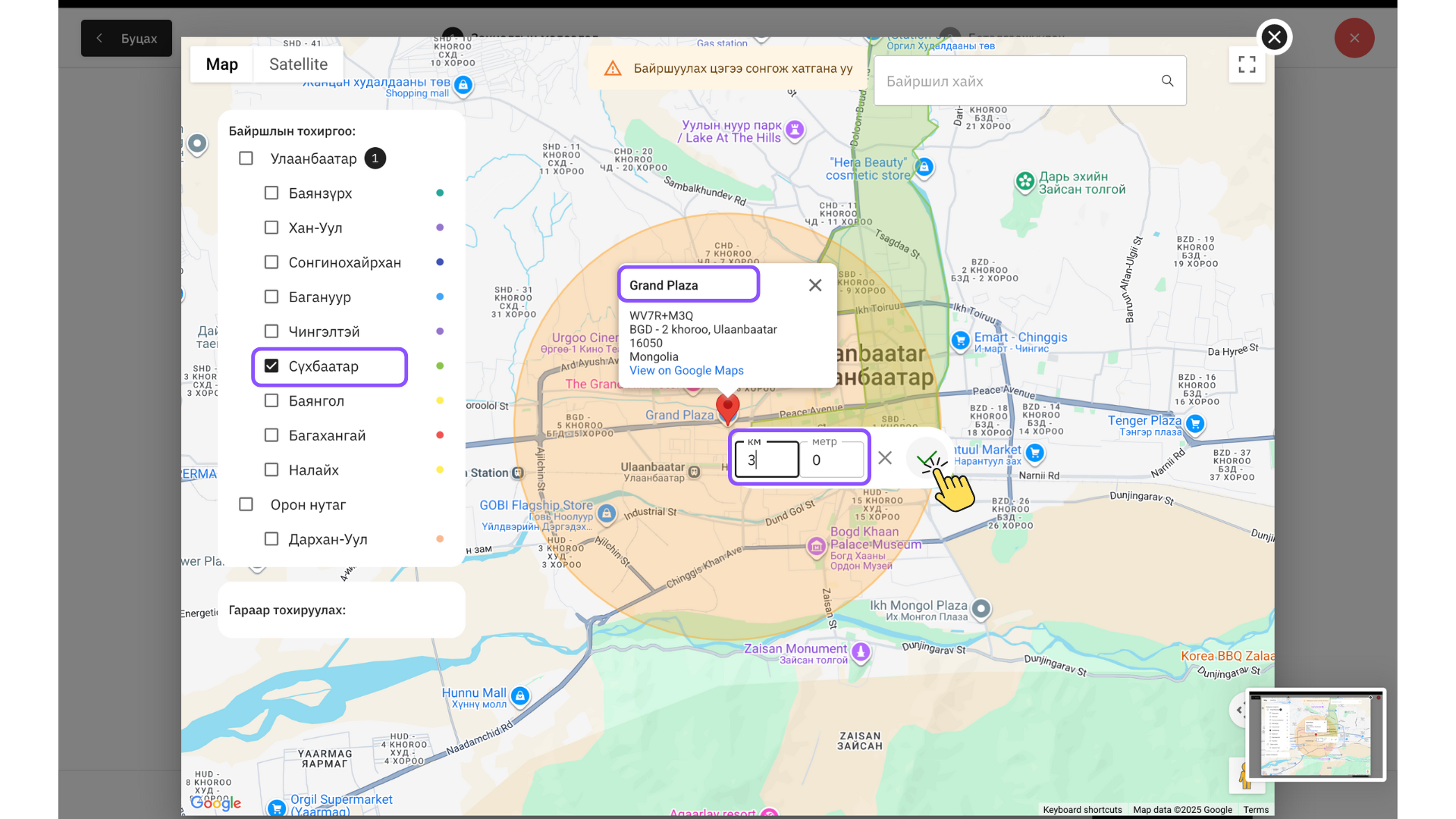The image size is (1456, 819).
Task: Uncheck the Сүхбаатар district checkbox
Action: (271, 366)
